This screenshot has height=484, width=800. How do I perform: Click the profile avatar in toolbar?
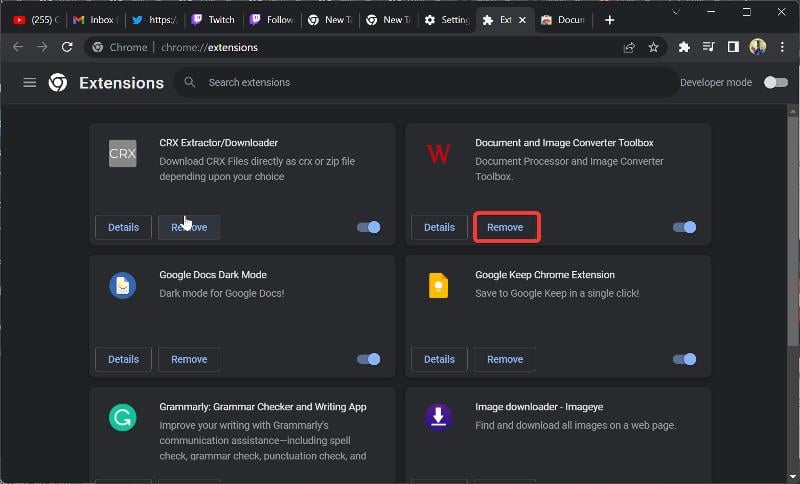758,47
